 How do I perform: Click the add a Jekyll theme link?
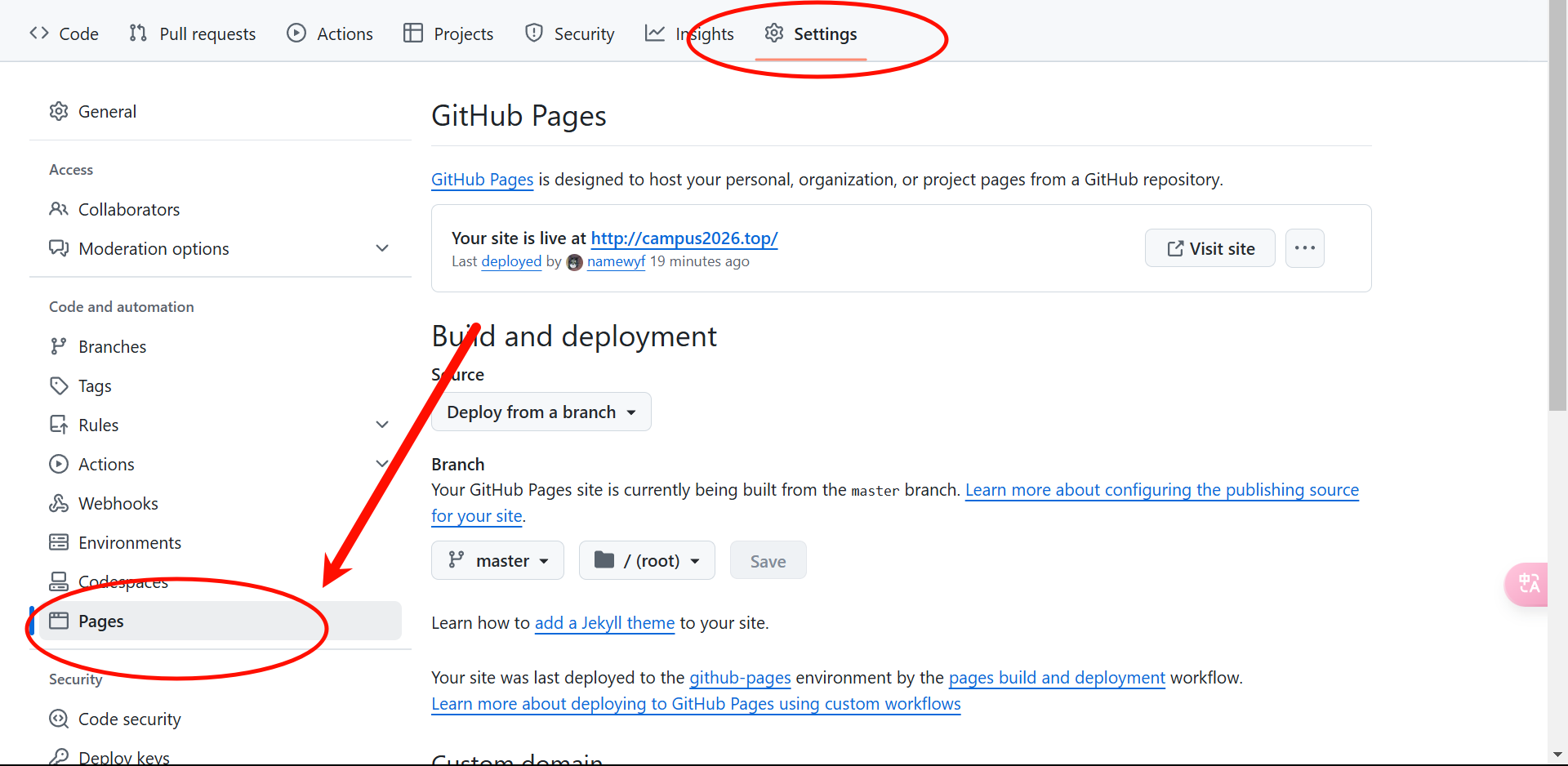[604, 623]
